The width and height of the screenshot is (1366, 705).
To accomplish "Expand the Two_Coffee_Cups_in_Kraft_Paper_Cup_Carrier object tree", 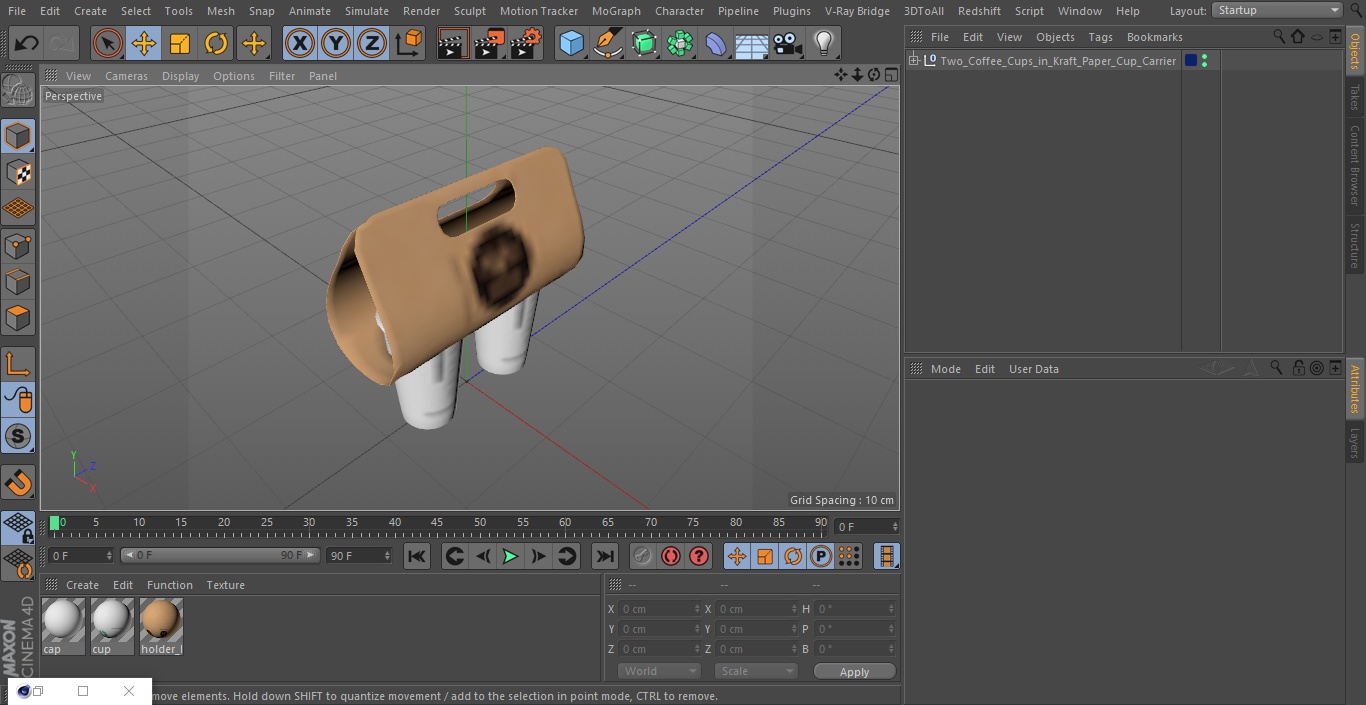I will [913, 61].
